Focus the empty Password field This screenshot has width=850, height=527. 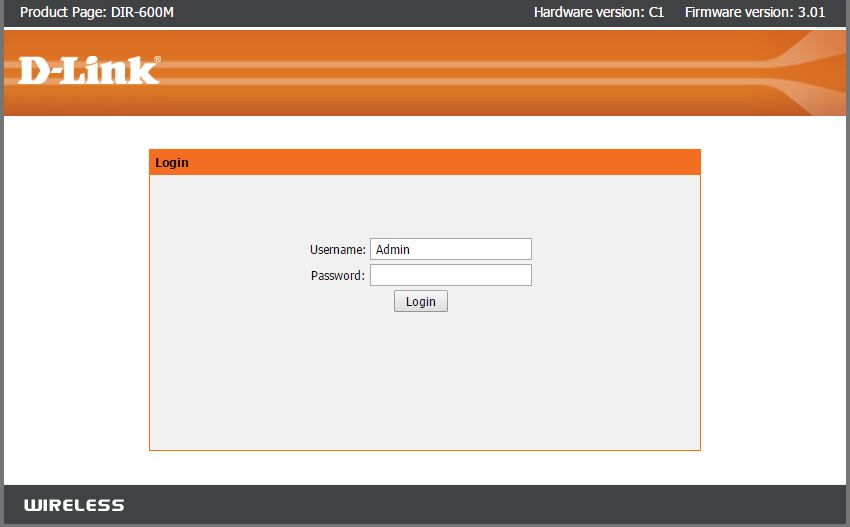point(450,275)
